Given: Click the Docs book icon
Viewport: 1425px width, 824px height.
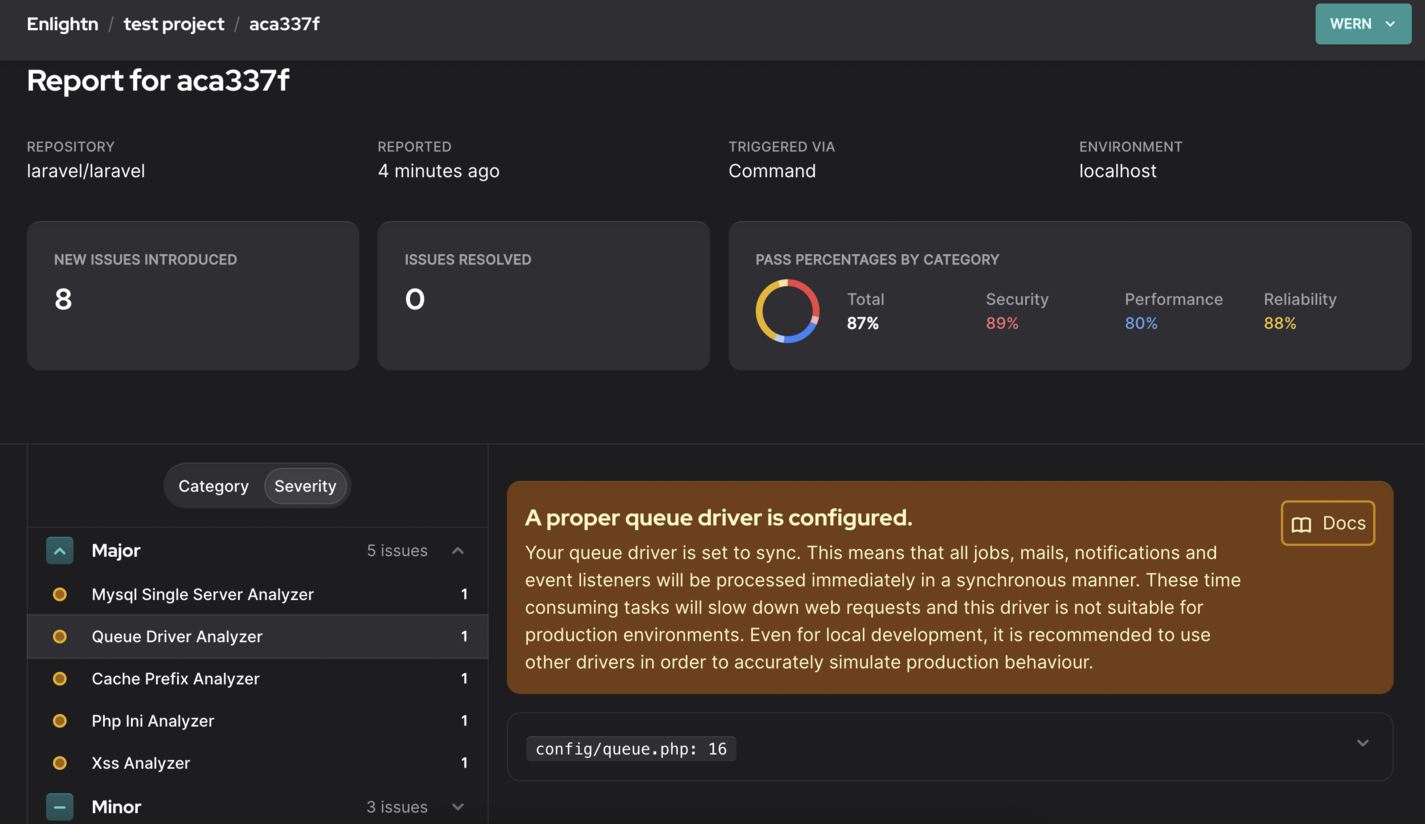Looking at the screenshot, I should pyautogui.click(x=1302, y=523).
